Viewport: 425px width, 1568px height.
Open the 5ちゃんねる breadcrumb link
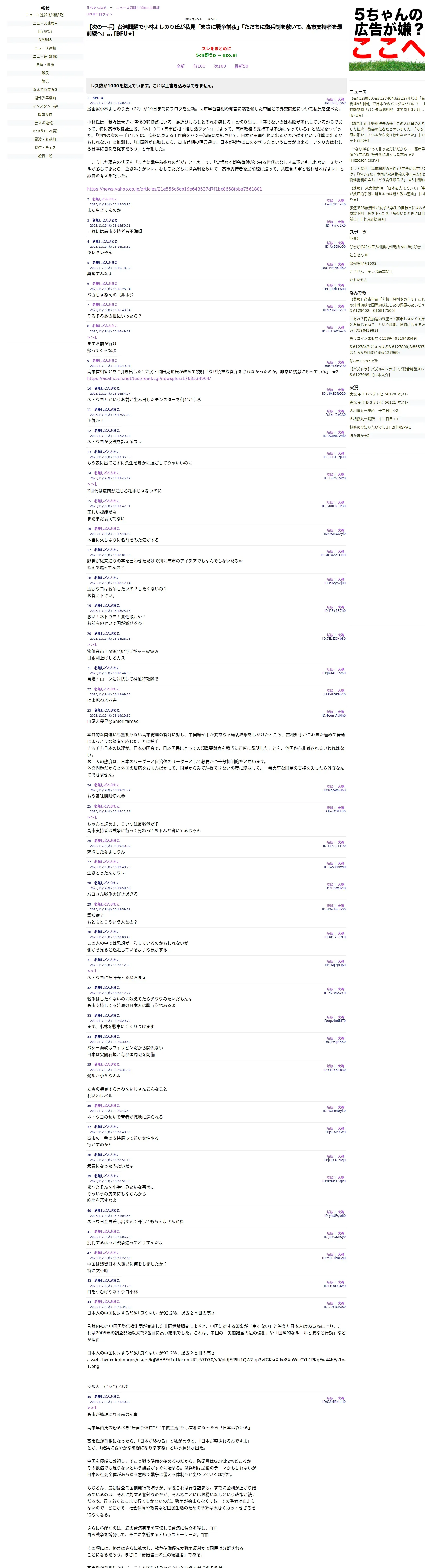(96, 8)
